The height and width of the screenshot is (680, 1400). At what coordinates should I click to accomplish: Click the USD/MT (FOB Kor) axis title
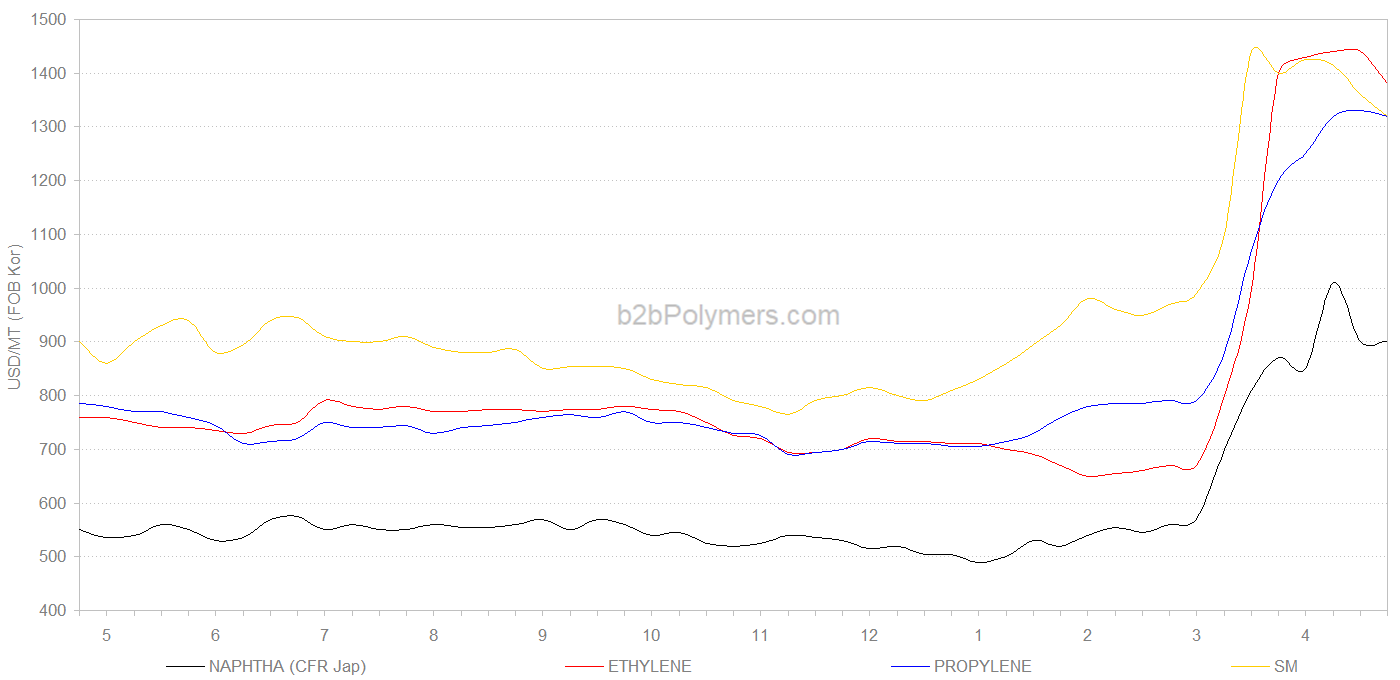(14, 316)
